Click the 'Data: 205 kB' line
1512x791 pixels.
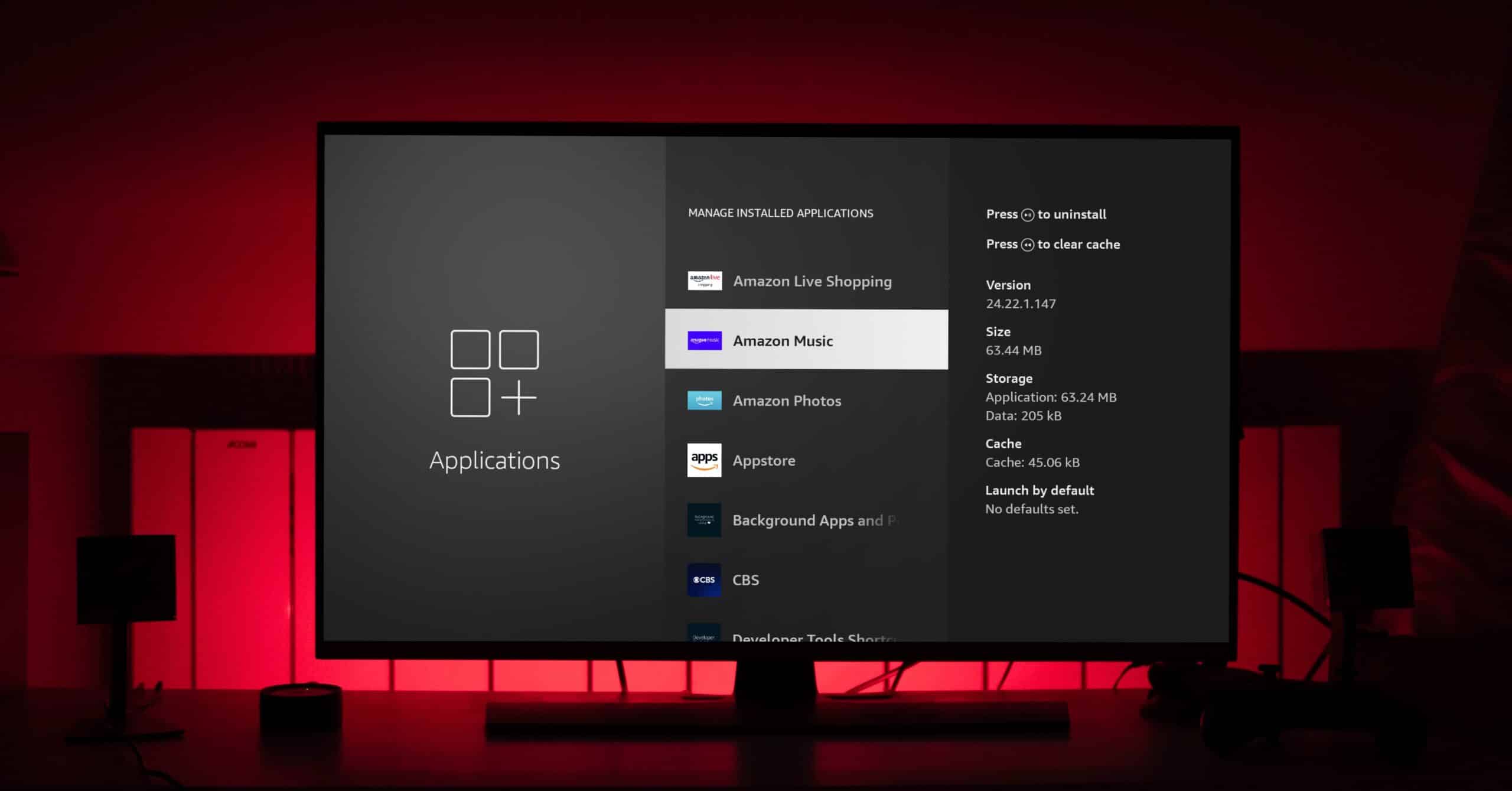coord(1024,416)
